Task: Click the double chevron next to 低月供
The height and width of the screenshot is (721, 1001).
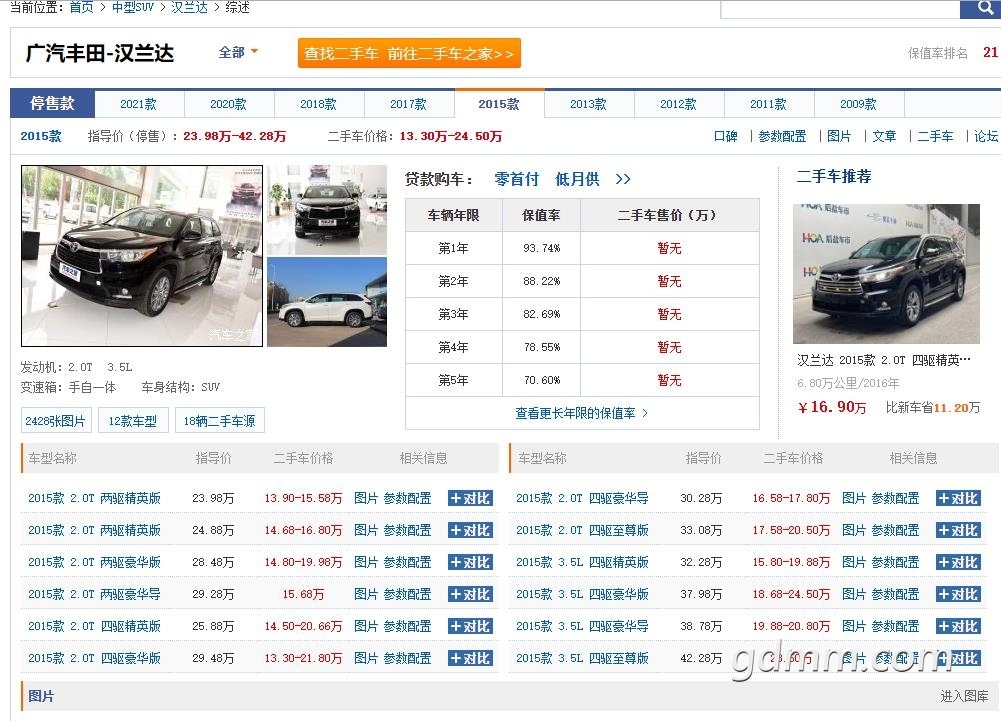Action: pyautogui.click(x=623, y=179)
